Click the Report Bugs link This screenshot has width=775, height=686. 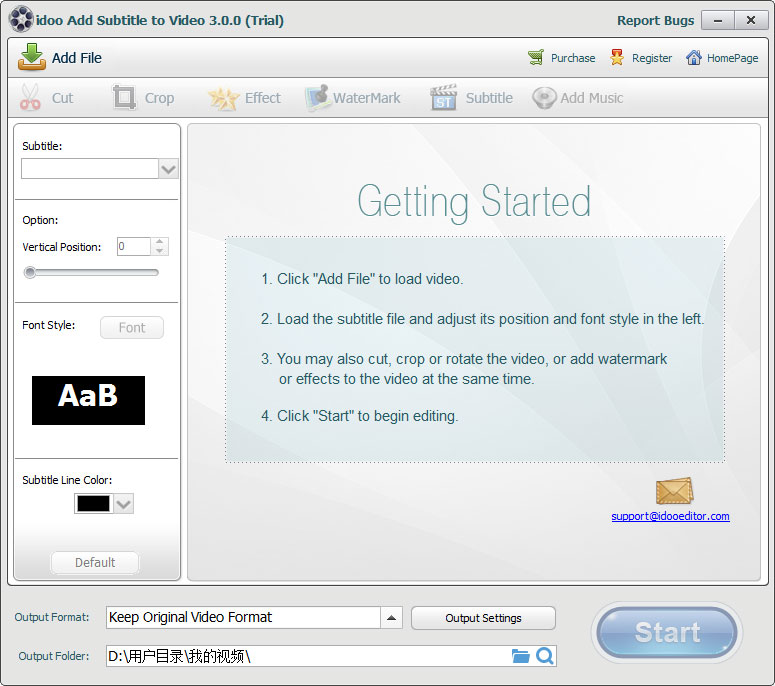pos(655,20)
